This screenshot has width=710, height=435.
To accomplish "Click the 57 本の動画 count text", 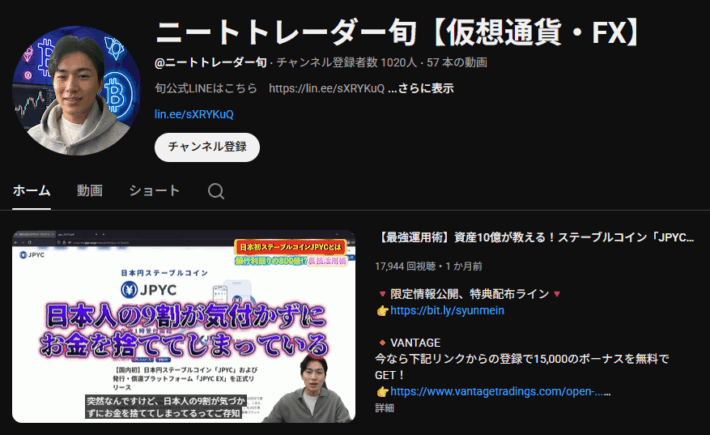I will (456, 62).
